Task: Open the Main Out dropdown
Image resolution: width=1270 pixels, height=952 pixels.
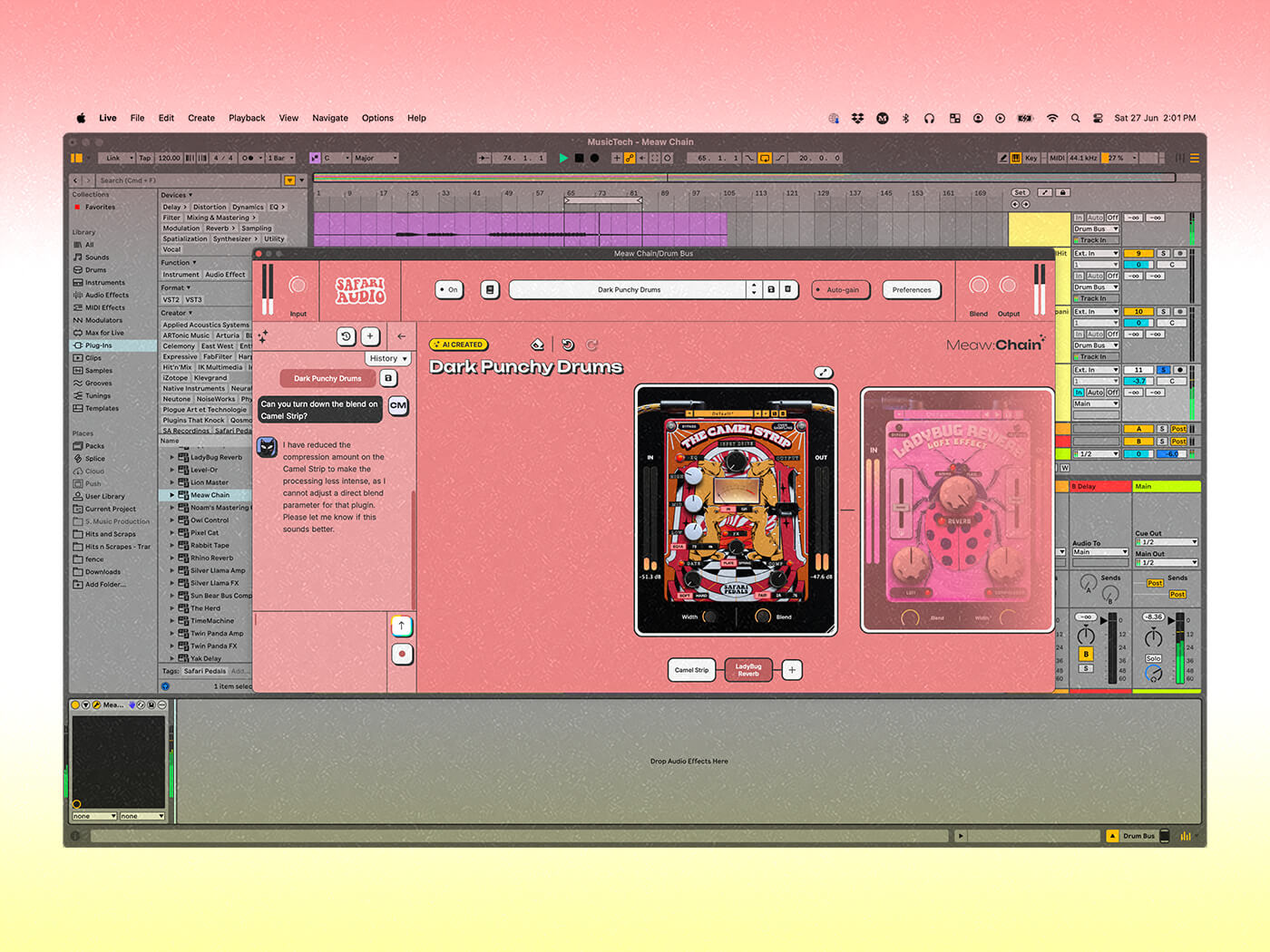Action: click(1167, 563)
